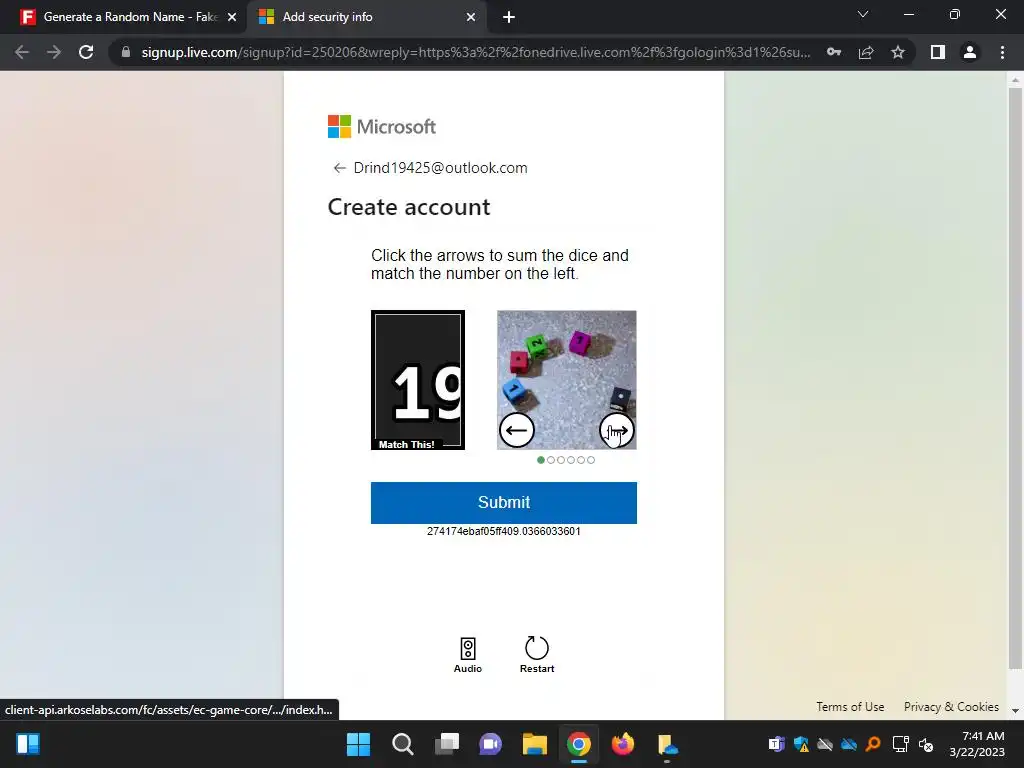The width and height of the screenshot is (1024, 768).
Task: Reload the current page
Action: tap(86, 52)
